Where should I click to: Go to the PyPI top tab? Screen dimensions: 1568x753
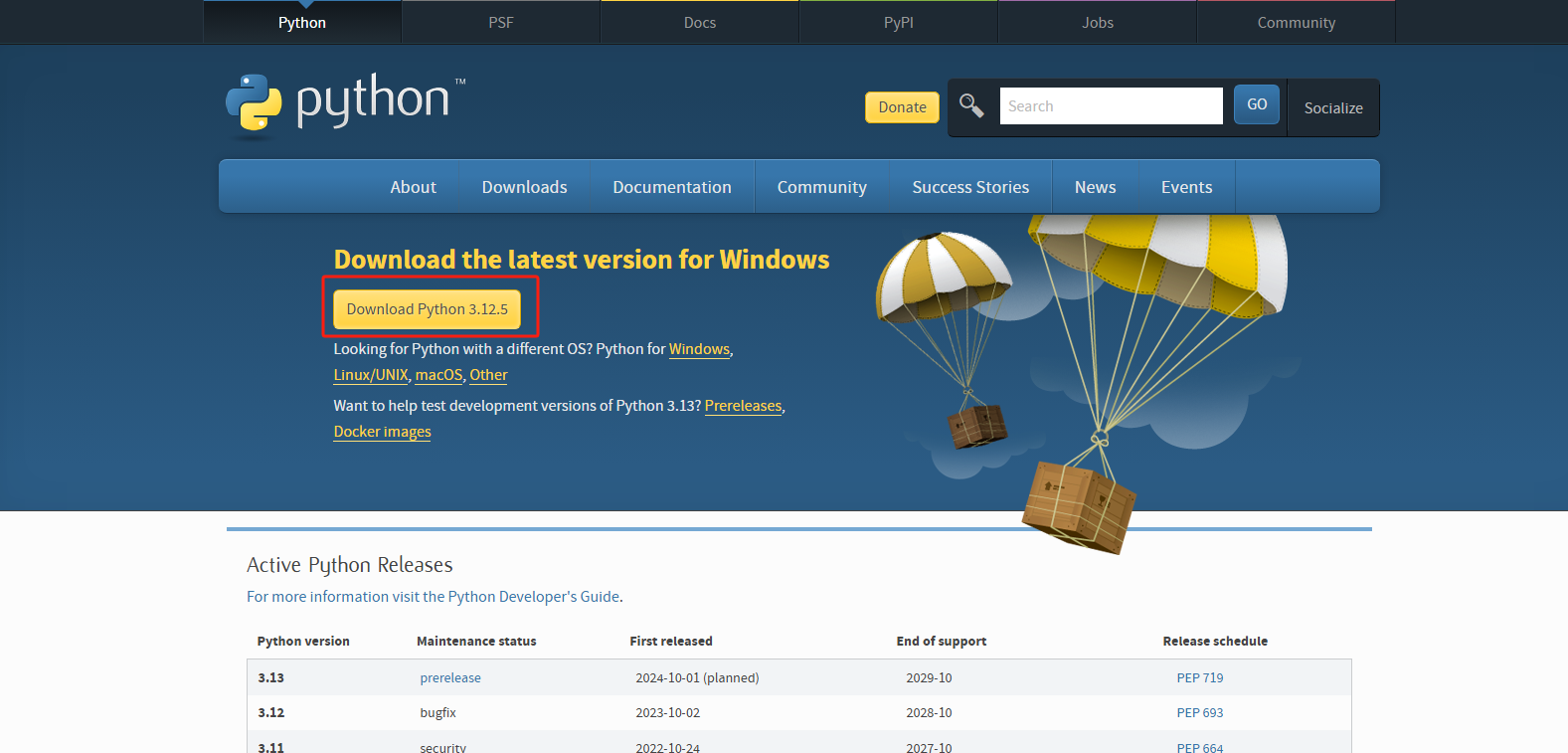(899, 23)
